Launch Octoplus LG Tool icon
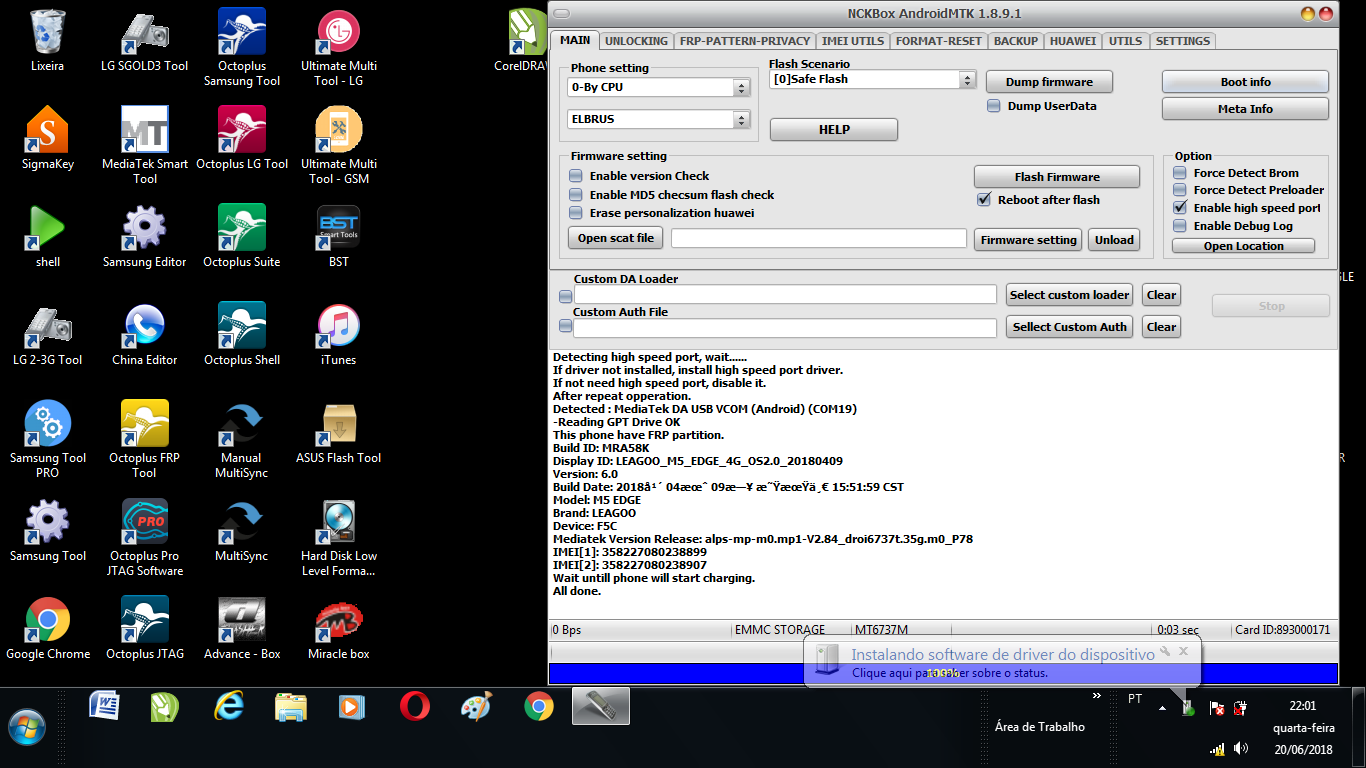The image size is (1366, 768). [242, 138]
